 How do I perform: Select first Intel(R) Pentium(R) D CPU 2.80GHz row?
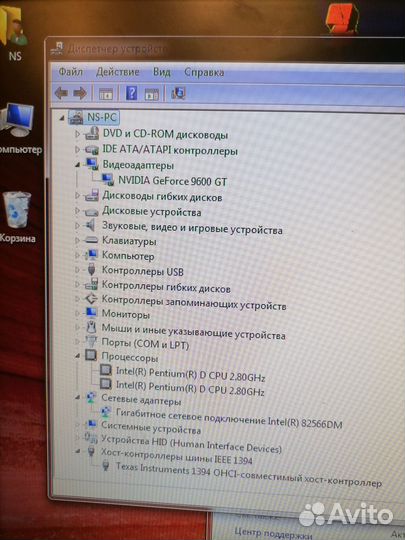coord(190,375)
